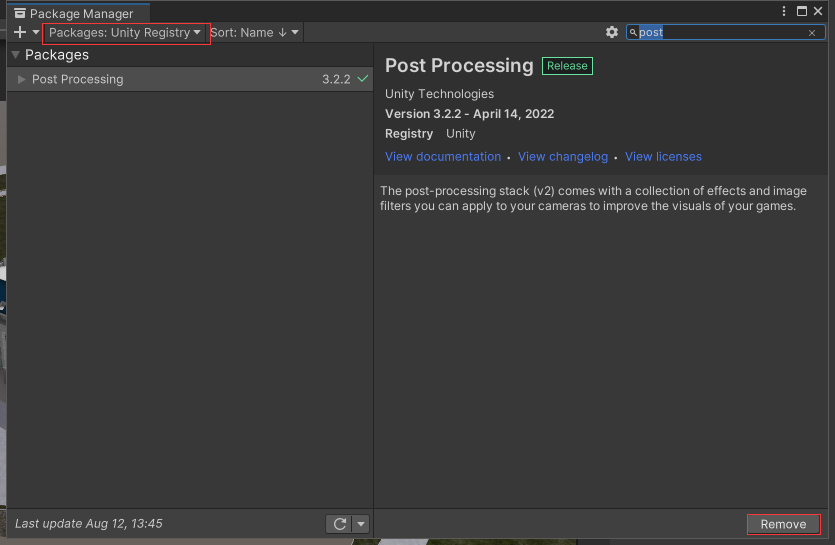This screenshot has height=545, width=835.
Task: Close the Package Manager window
Action: pos(818,11)
